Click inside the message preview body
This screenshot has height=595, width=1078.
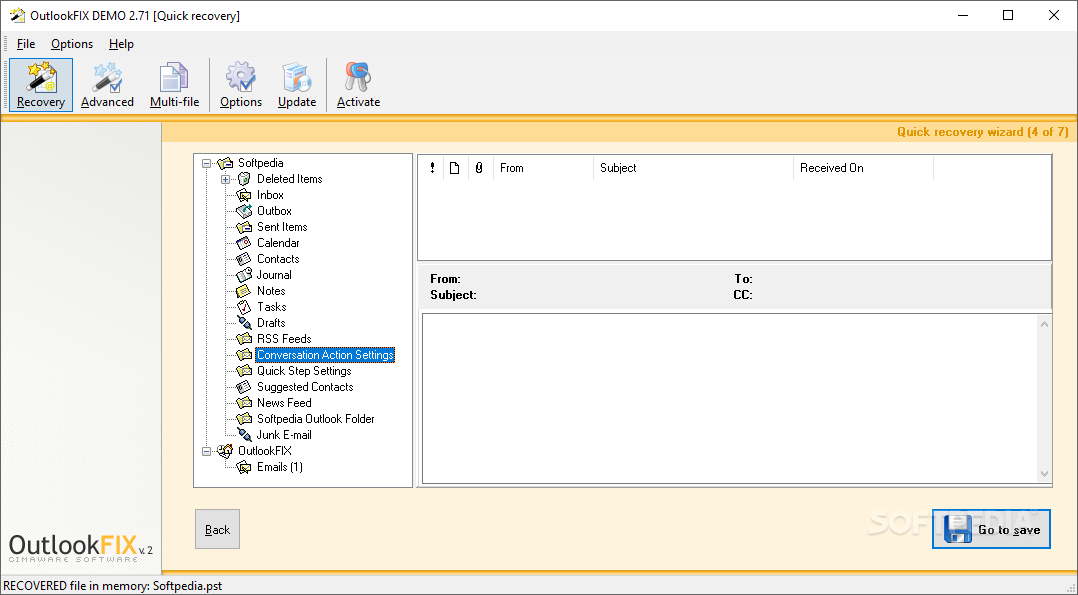pyautogui.click(x=729, y=398)
